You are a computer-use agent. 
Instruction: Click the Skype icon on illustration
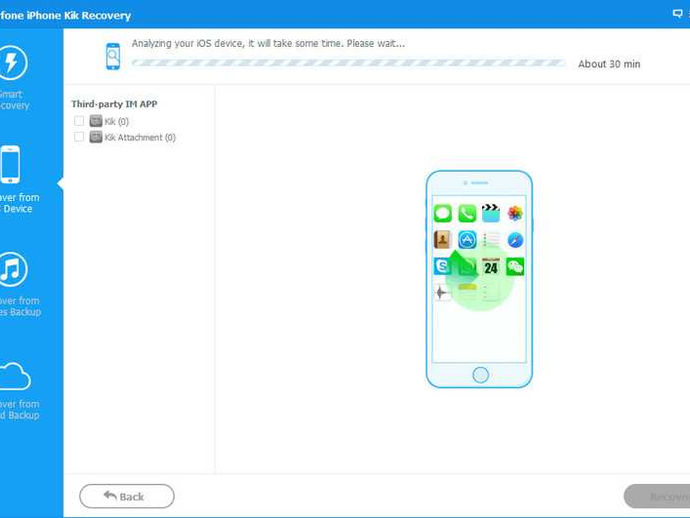click(x=442, y=266)
